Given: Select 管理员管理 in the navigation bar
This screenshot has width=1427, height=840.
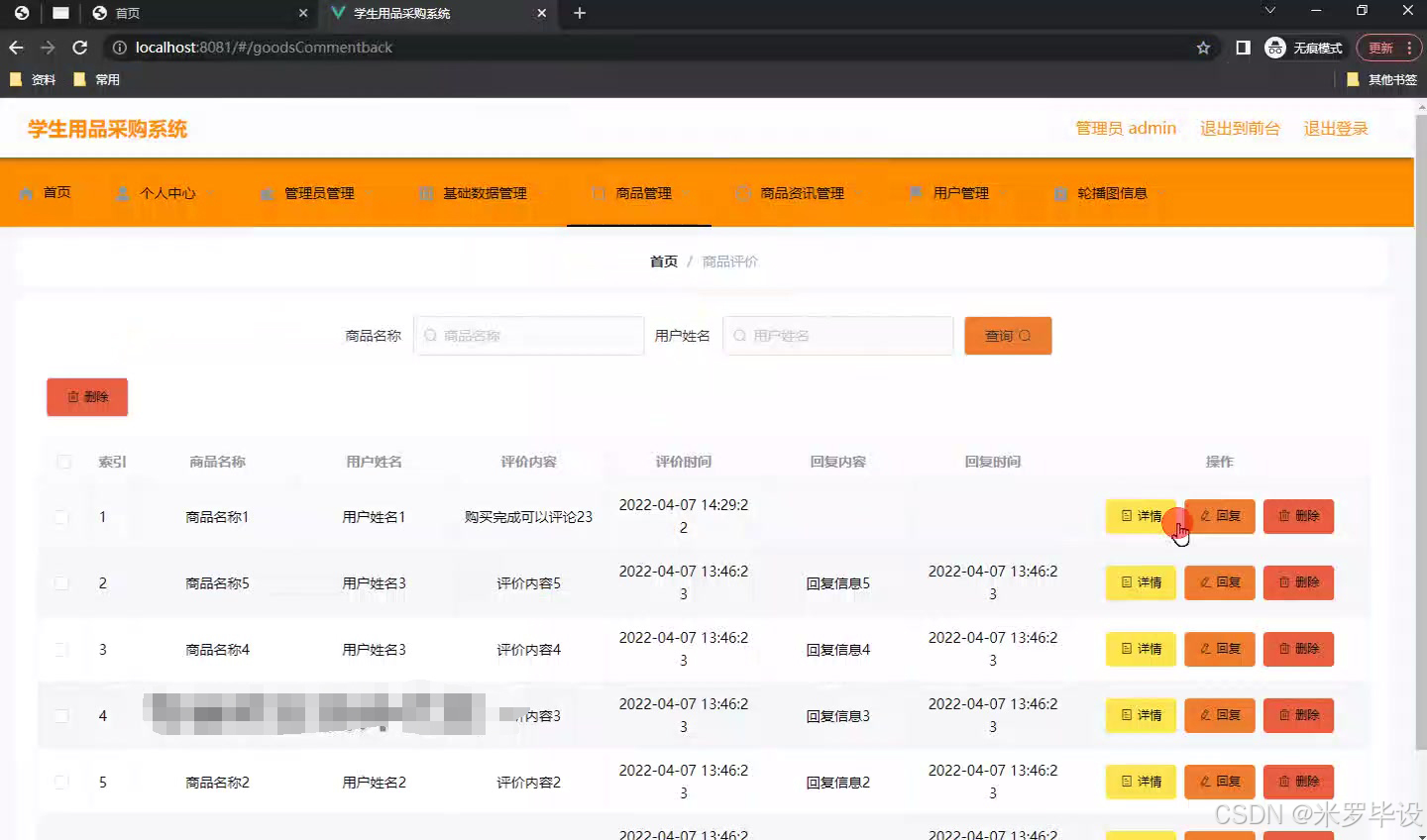Looking at the screenshot, I should [x=317, y=193].
